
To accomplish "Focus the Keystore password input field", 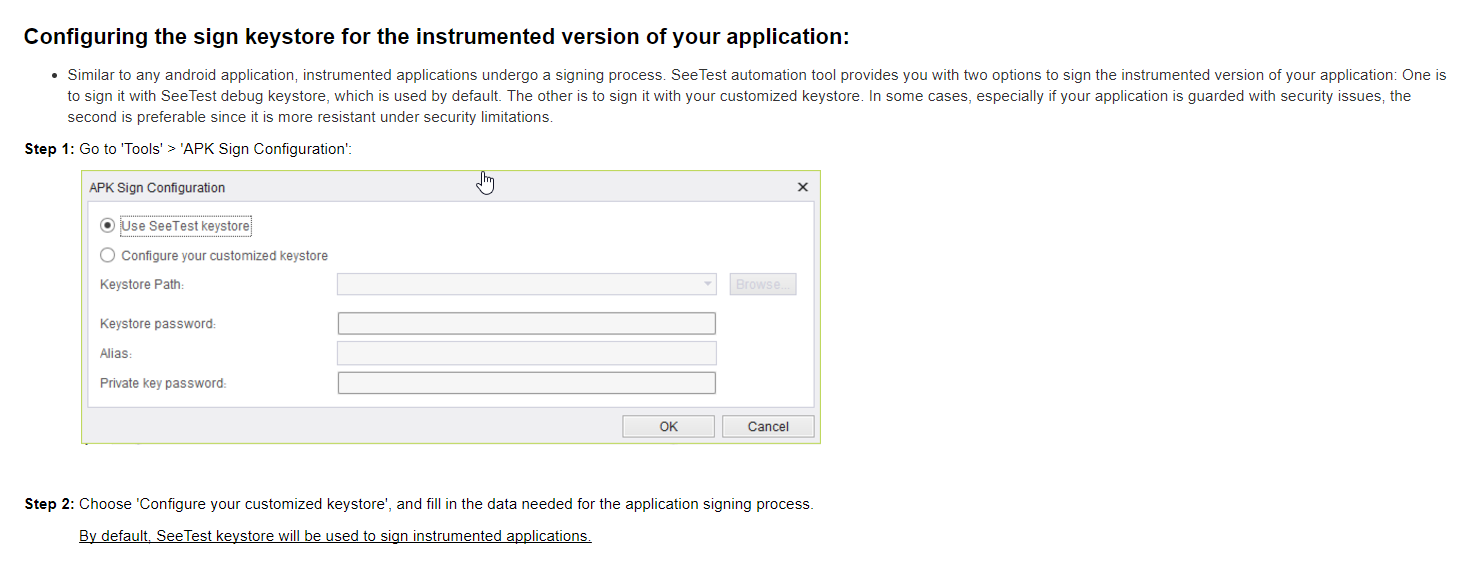I will 526,323.
